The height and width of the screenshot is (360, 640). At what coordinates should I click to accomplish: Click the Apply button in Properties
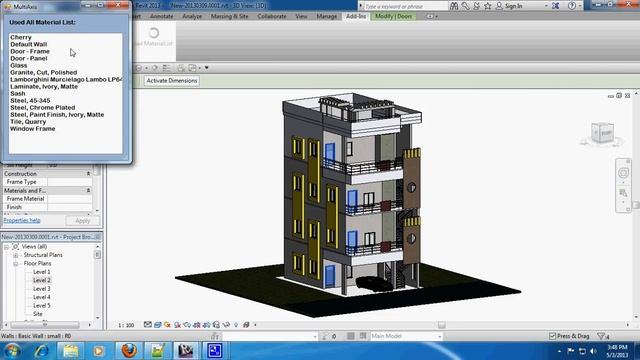[82, 221]
